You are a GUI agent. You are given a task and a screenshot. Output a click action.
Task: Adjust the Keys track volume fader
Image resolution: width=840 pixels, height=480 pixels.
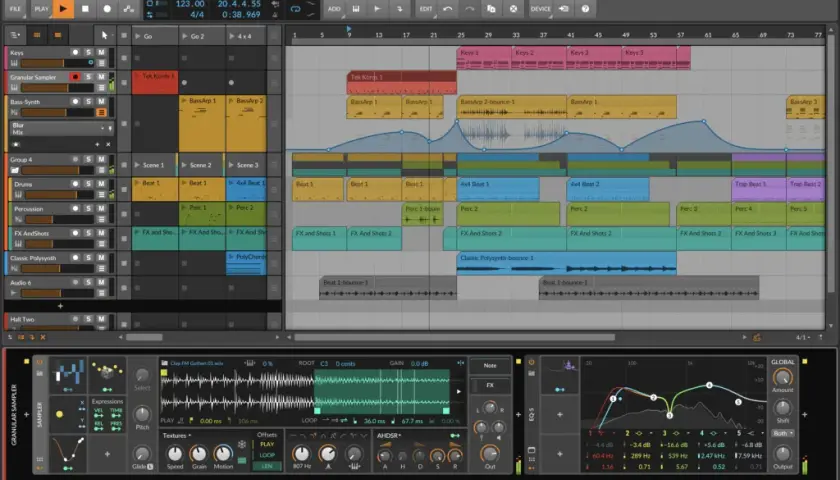click(x=57, y=63)
